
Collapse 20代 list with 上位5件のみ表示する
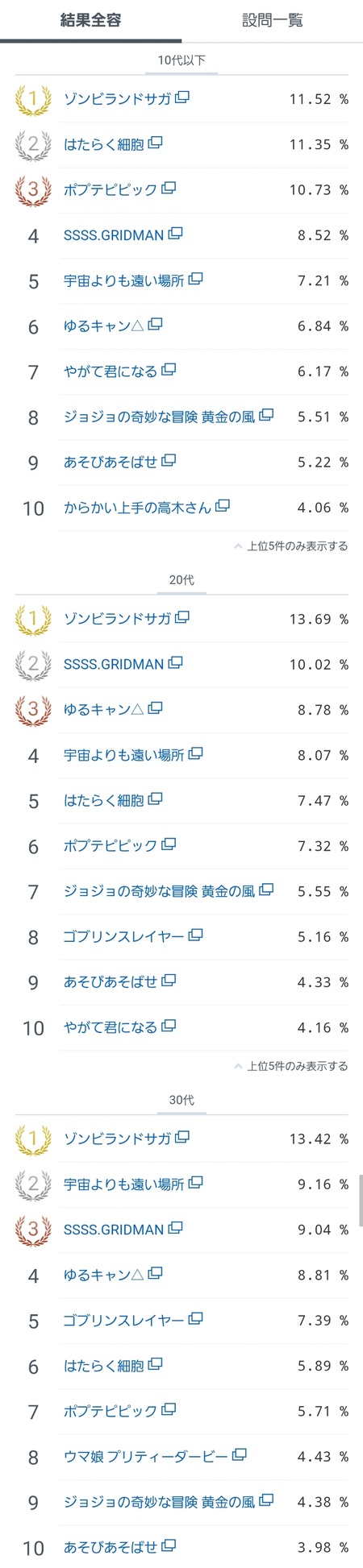point(291,1065)
